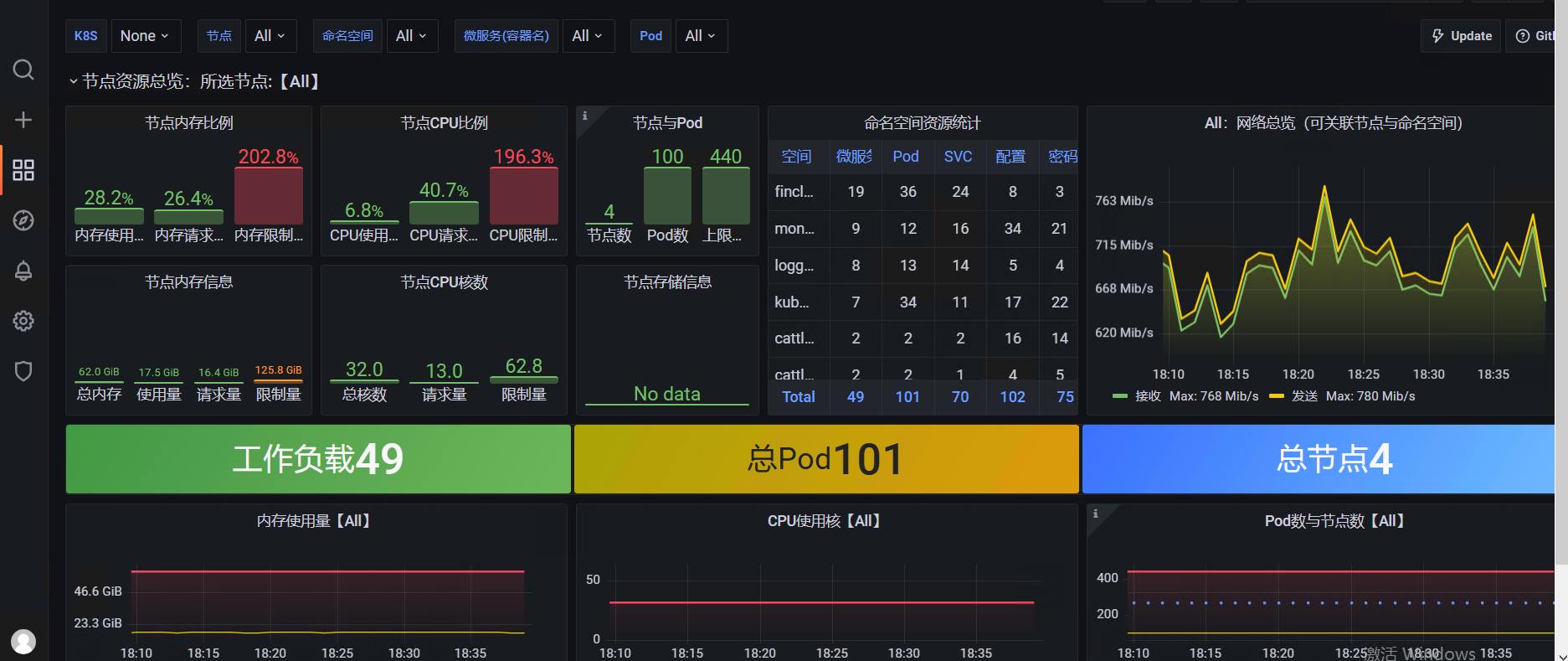
Task: Click the 工作负载49 green panel
Action: click(x=318, y=459)
